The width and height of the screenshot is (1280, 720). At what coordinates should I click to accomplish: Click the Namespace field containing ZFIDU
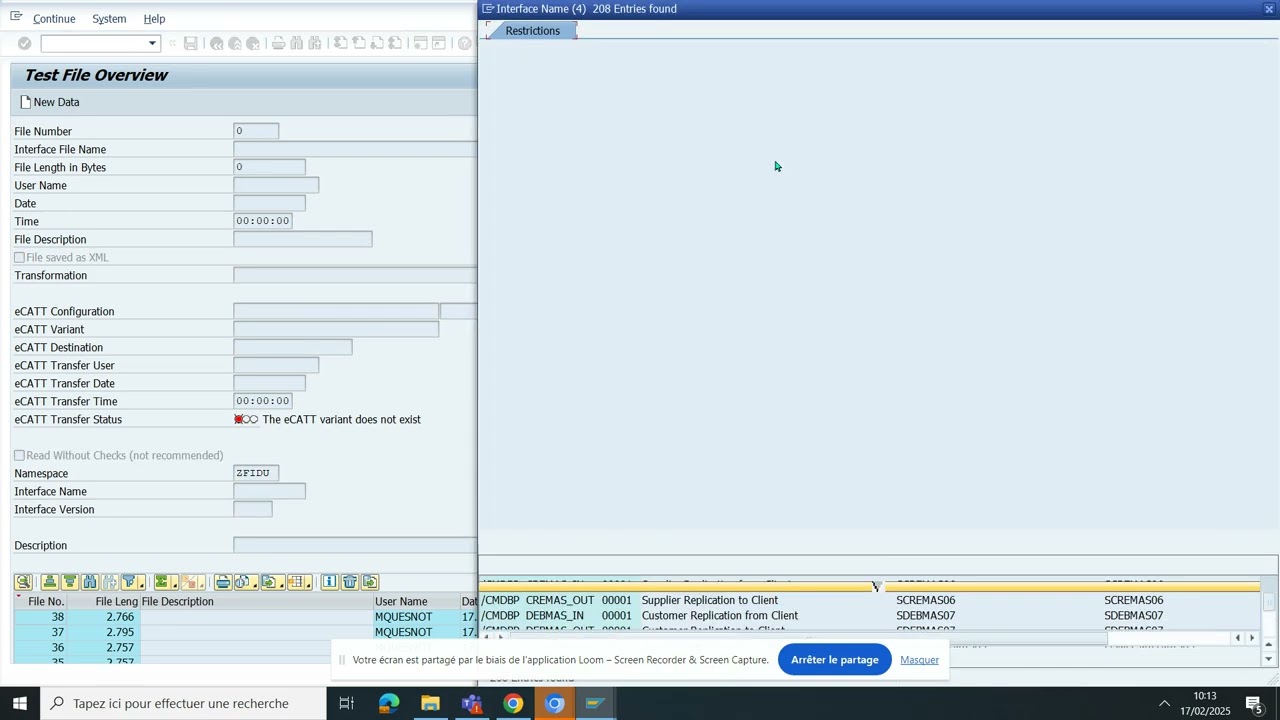point(256,473)
